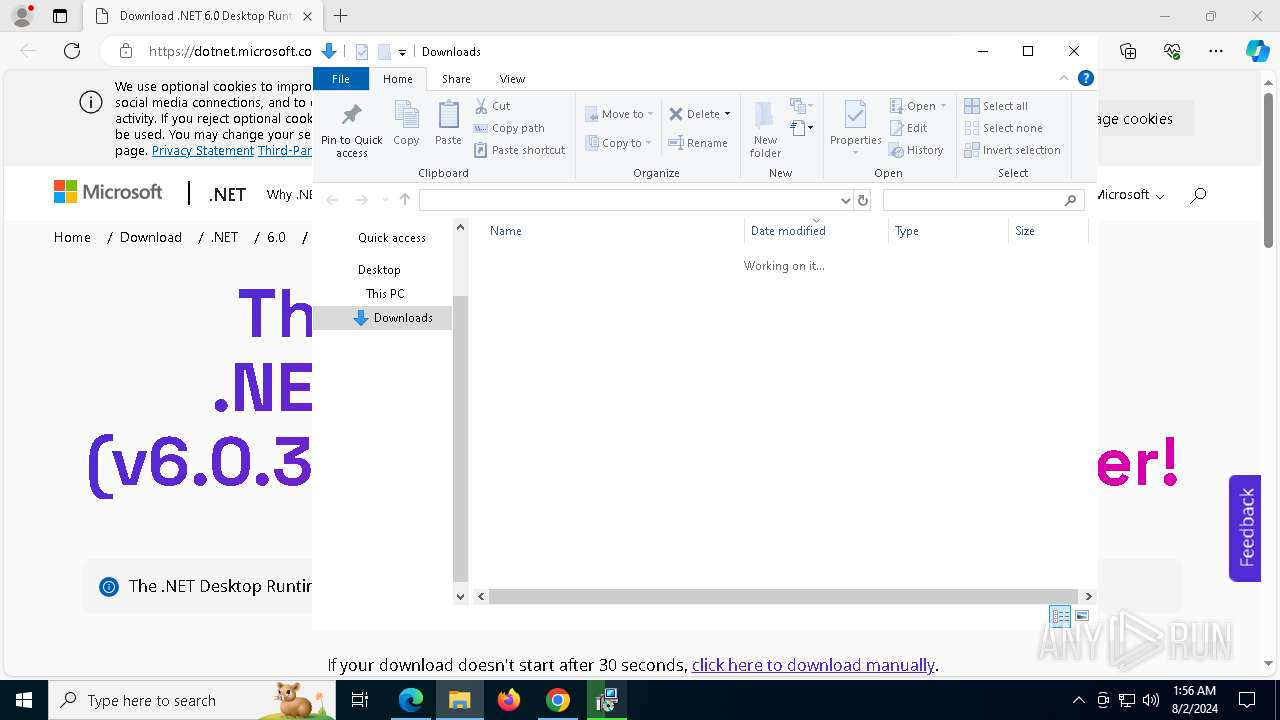Switch to large thumbnails view icon
The width and height of the screenshot is (1280, 720).
[1082, 616]
